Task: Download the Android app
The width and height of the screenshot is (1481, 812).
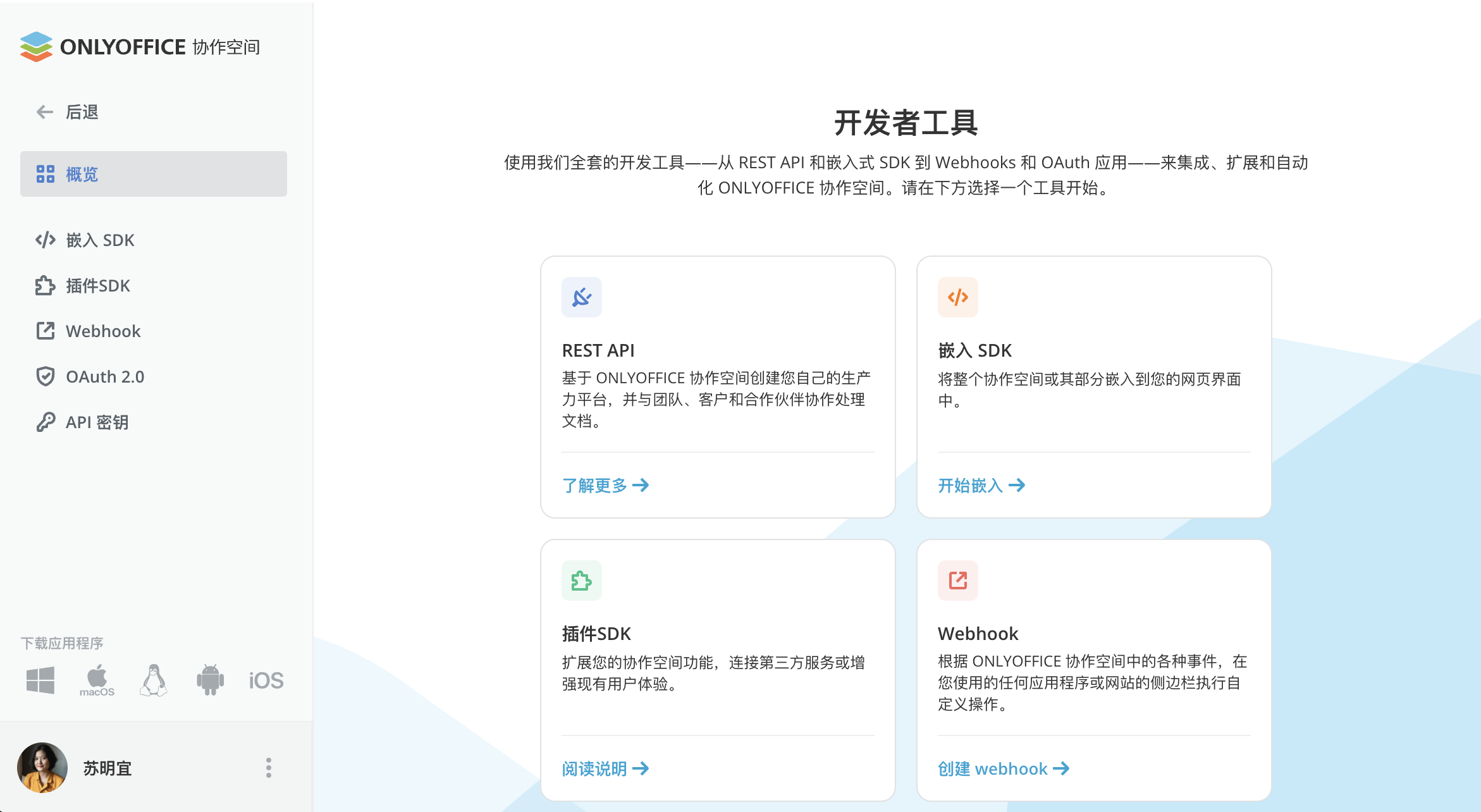Action: pyautogui.click(x=210, y=680)
